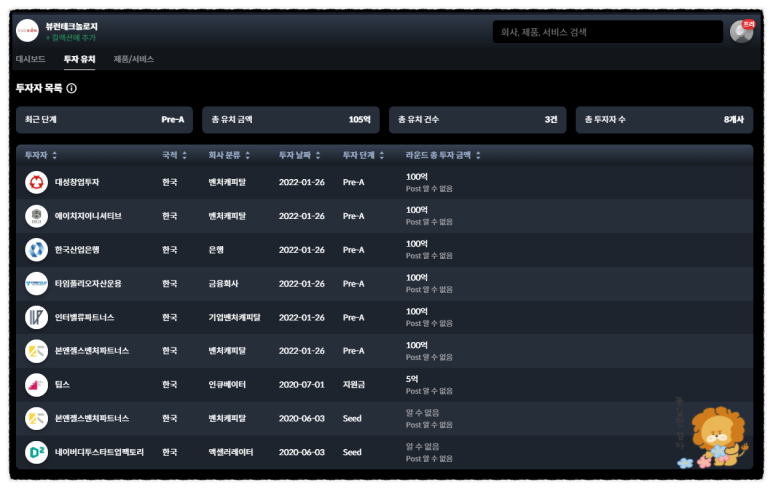
Task: Open the 인터밸류파트너스 investor name
Action: coord(84,317)
